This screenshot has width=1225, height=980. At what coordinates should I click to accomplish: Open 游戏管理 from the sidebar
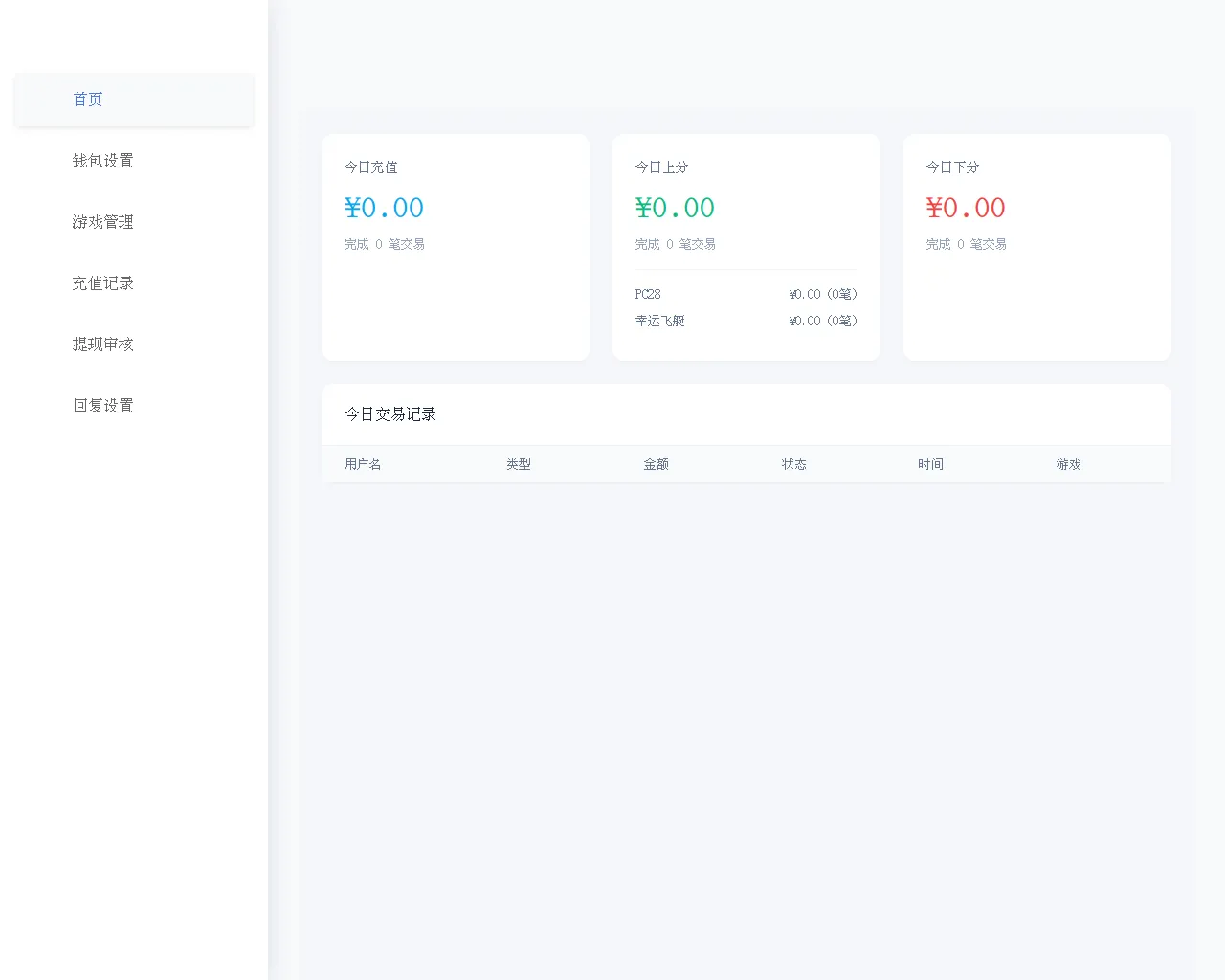click(103, 222)
